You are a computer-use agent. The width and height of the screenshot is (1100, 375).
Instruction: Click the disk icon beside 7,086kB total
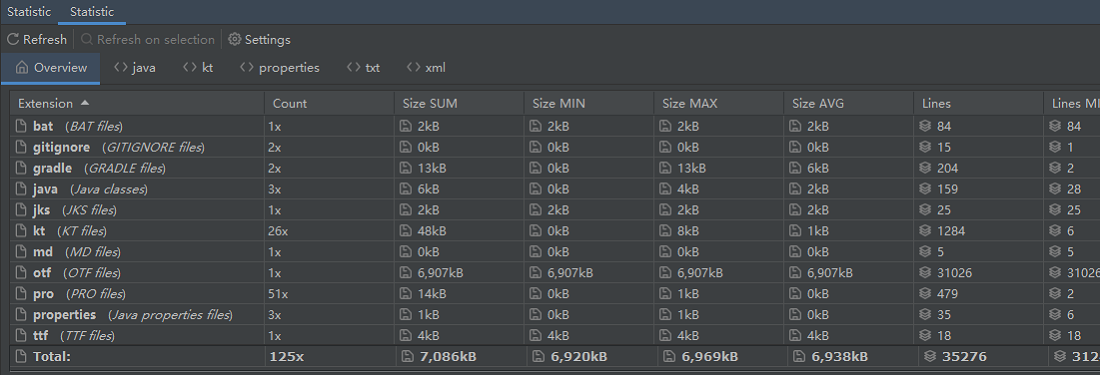pos(407,357)
